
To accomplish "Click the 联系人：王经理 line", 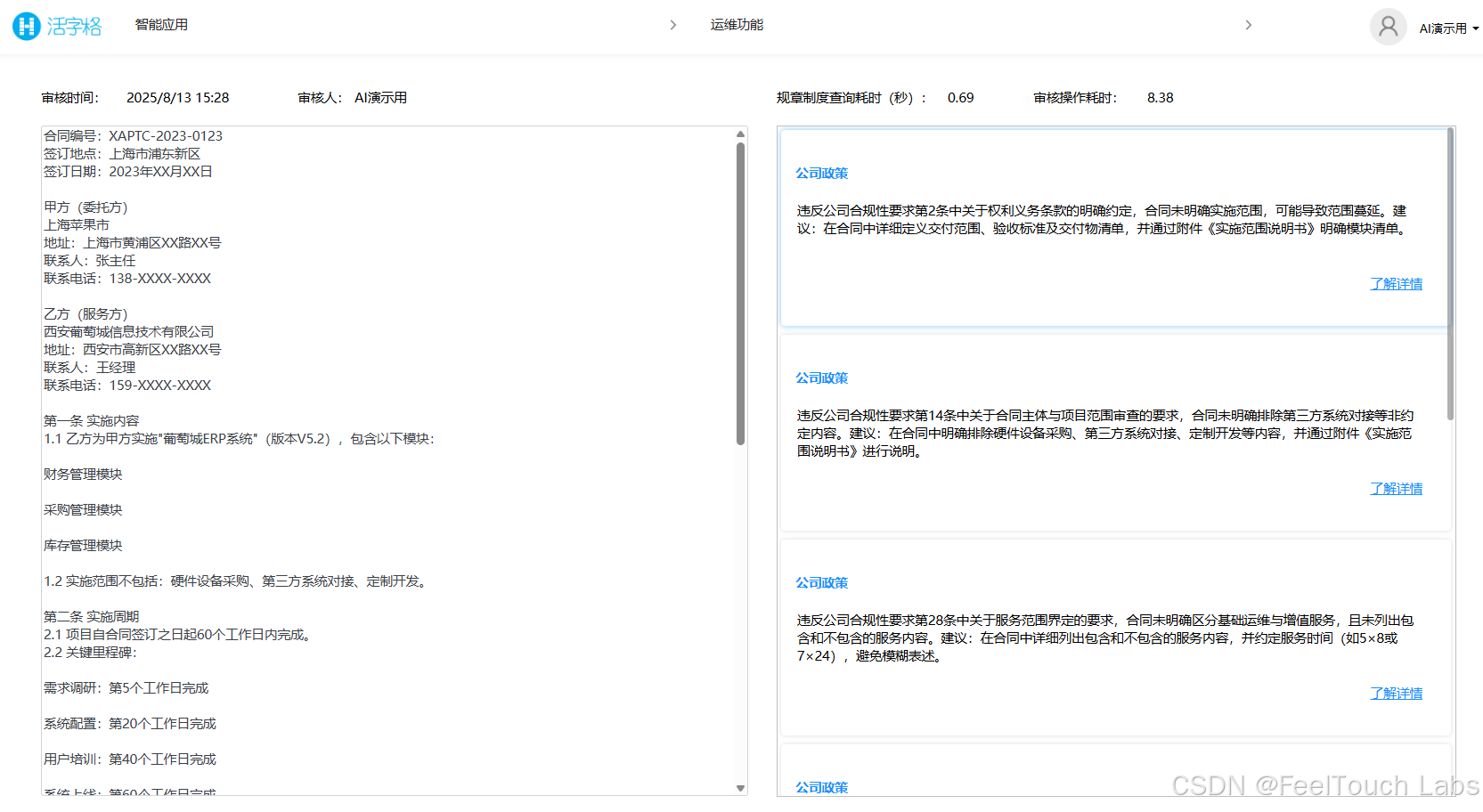I will (90, 368).
